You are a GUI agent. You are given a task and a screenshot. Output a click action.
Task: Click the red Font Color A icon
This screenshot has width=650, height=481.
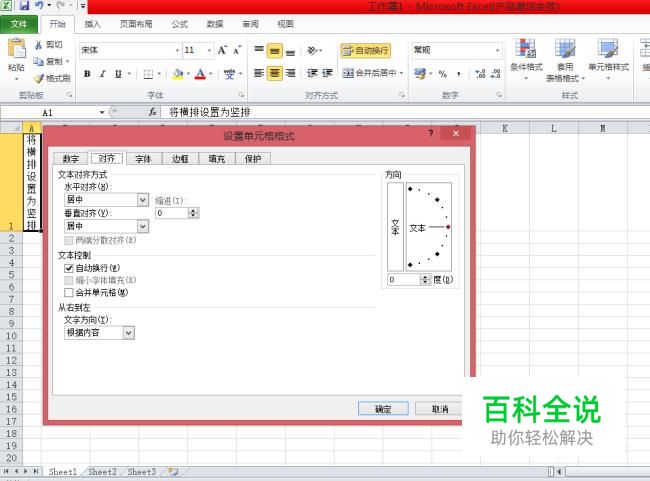pos(200,74)
